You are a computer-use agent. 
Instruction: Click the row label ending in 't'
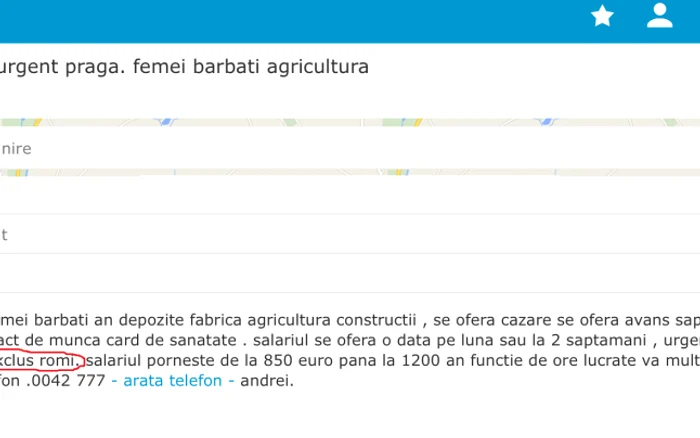coord(4,234)
